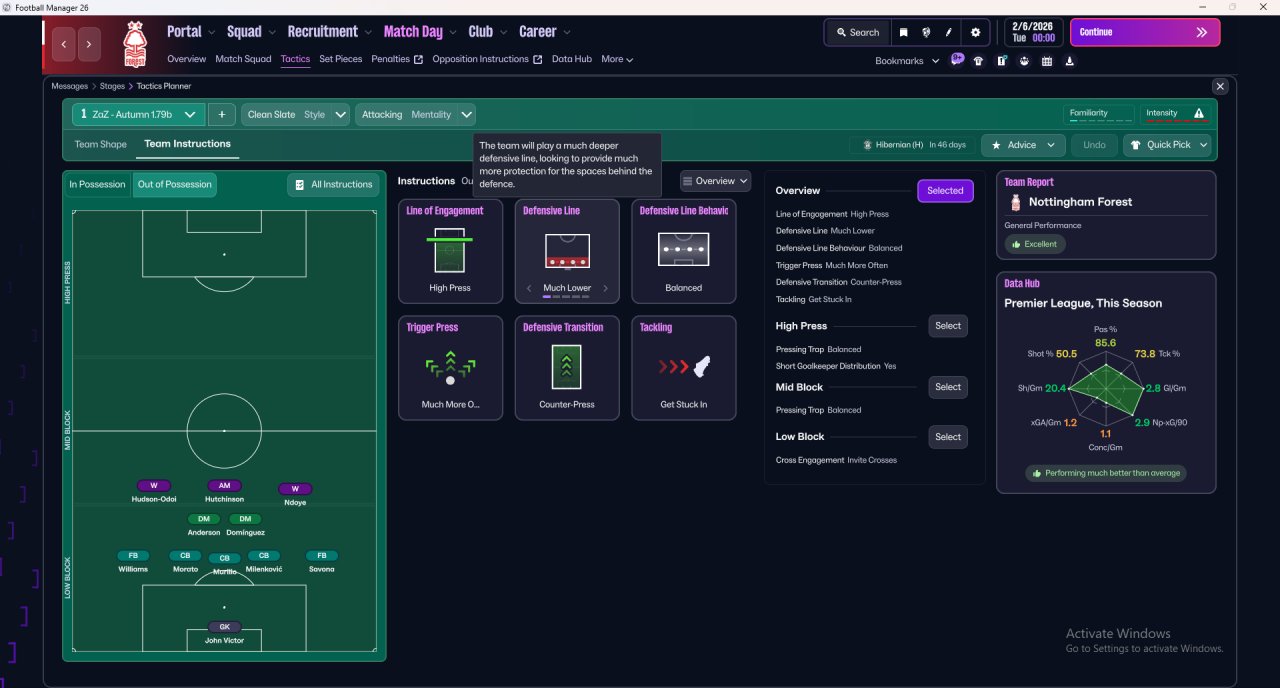
Task: Open the world globe icon
Action: (x=927, y=32)
